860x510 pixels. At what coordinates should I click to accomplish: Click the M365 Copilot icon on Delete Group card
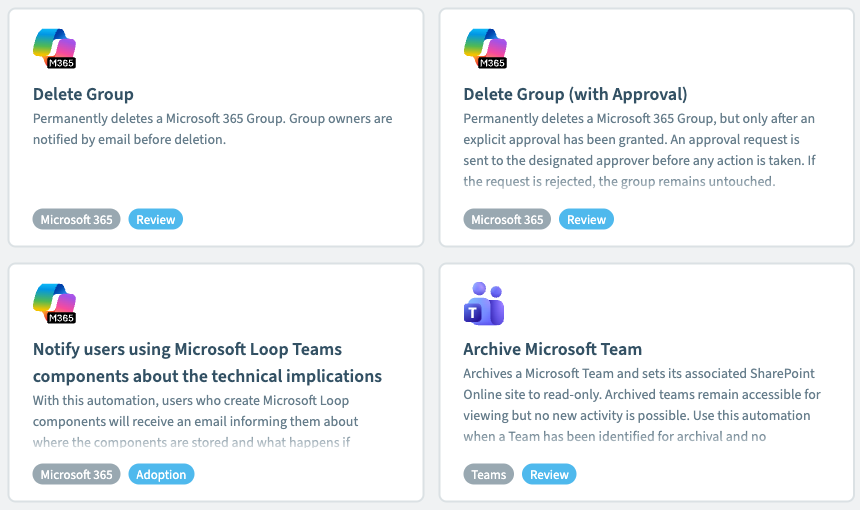[54, 49]
